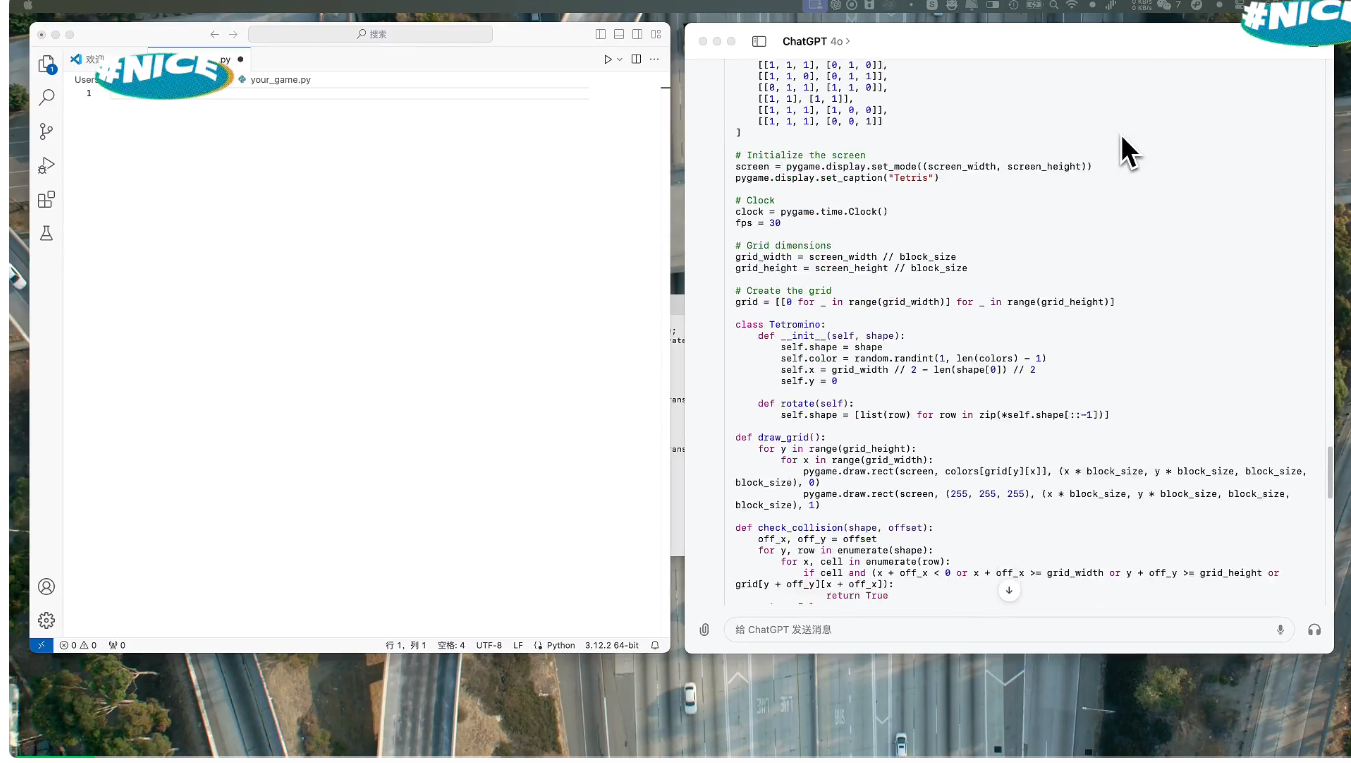
Task: Open the editor More Actions ellipsis
Action: tap(656, 59)
